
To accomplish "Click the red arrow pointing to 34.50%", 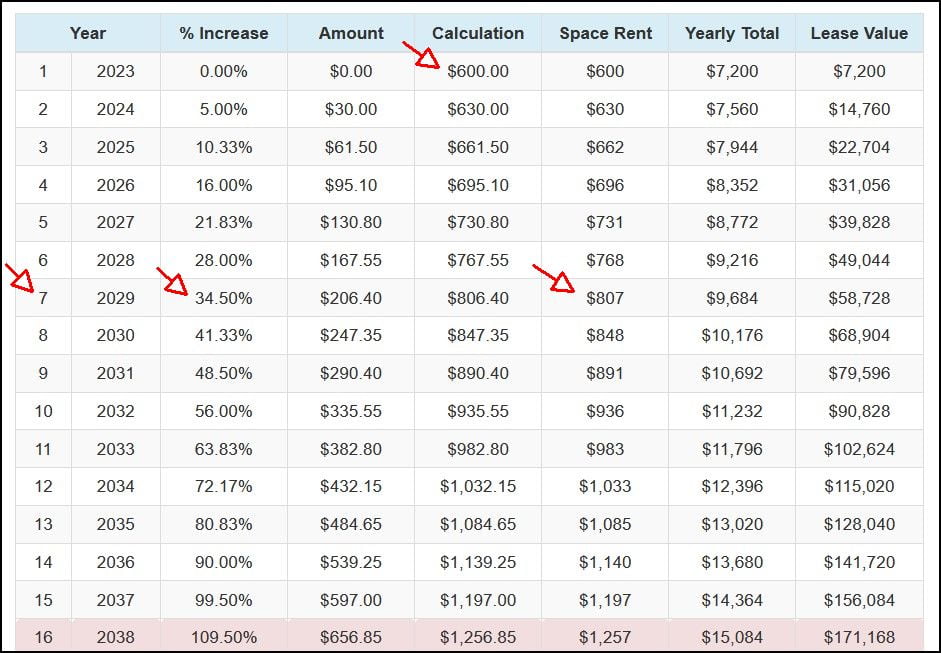I will click(172, 281).
